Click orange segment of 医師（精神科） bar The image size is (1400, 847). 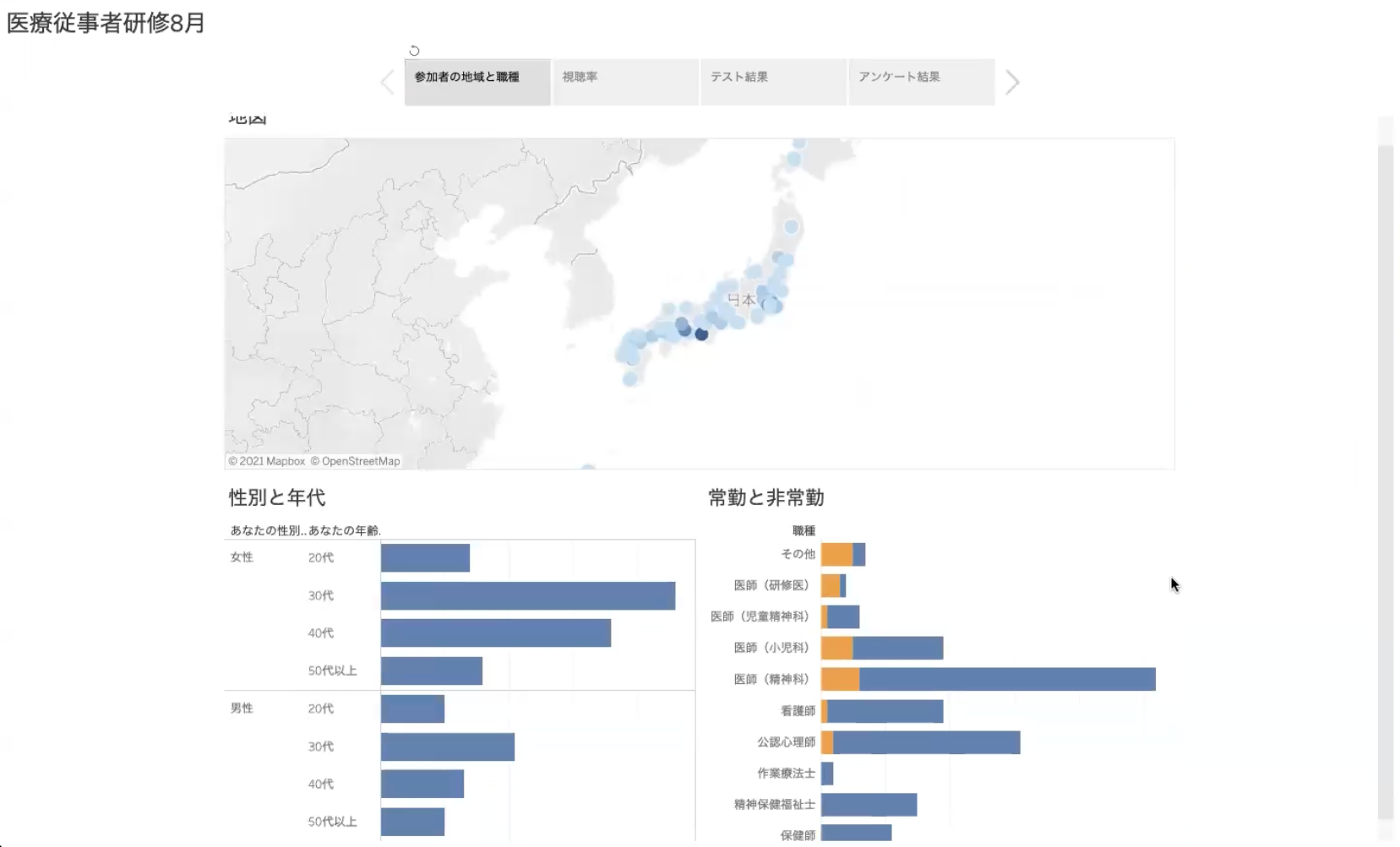(840, 679)
